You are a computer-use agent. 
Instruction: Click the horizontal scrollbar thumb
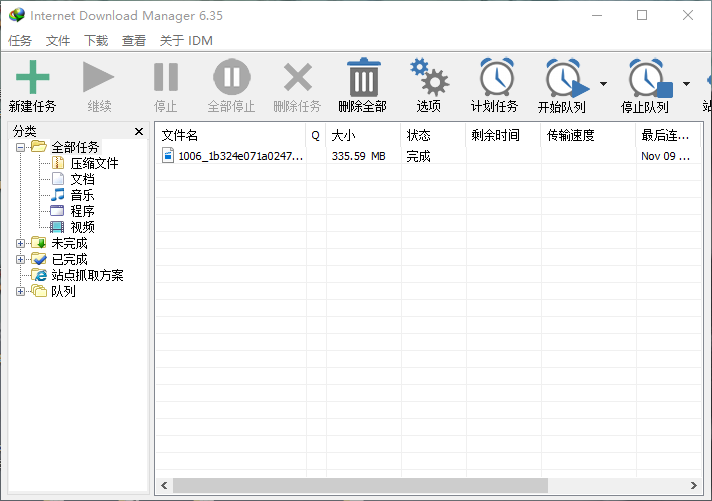361,486
